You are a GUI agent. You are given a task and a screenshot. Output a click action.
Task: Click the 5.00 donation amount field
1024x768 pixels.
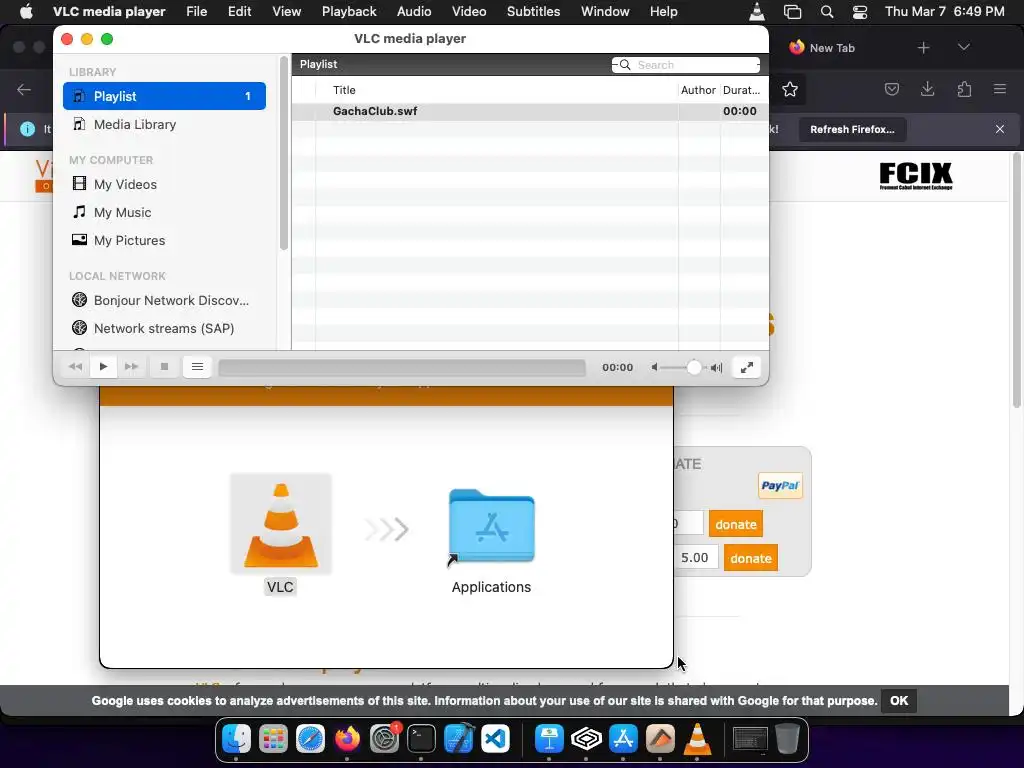[x=695, y=558]
